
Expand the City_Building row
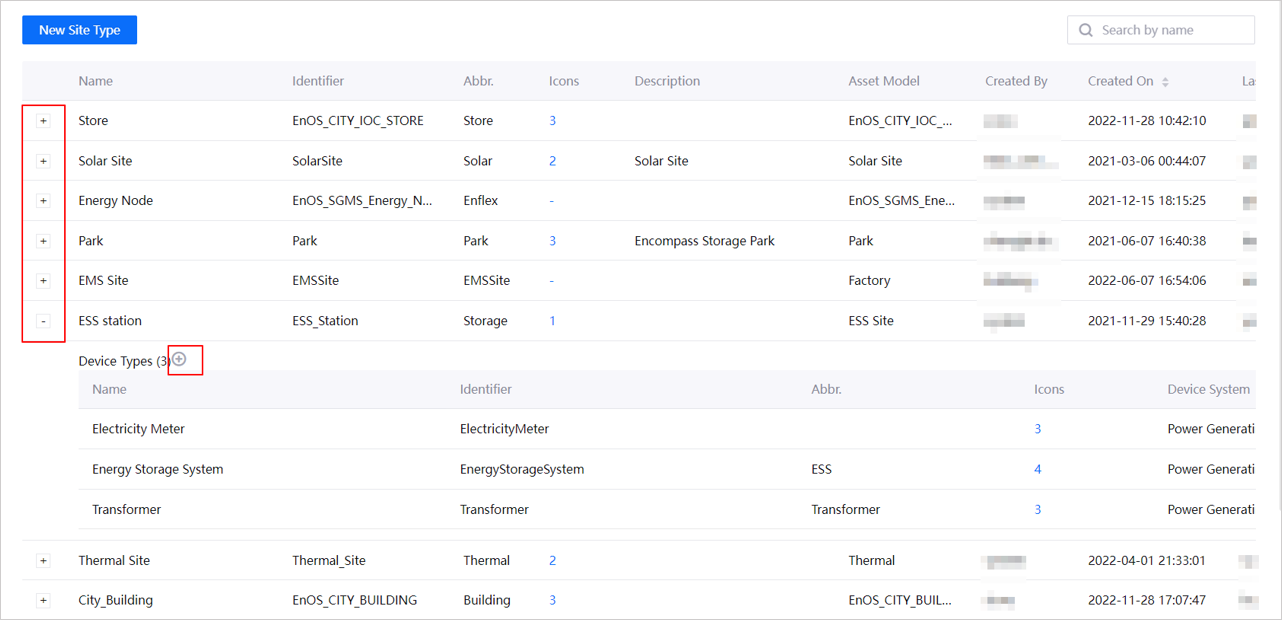coord(43,601)
